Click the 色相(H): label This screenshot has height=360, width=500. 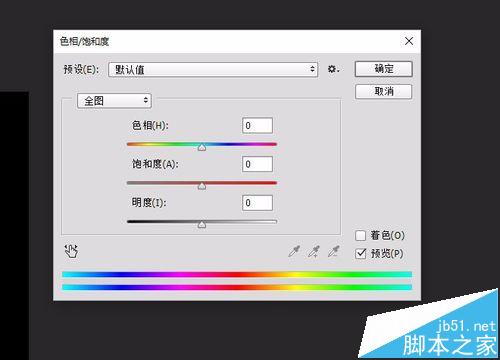pos(150,125)
